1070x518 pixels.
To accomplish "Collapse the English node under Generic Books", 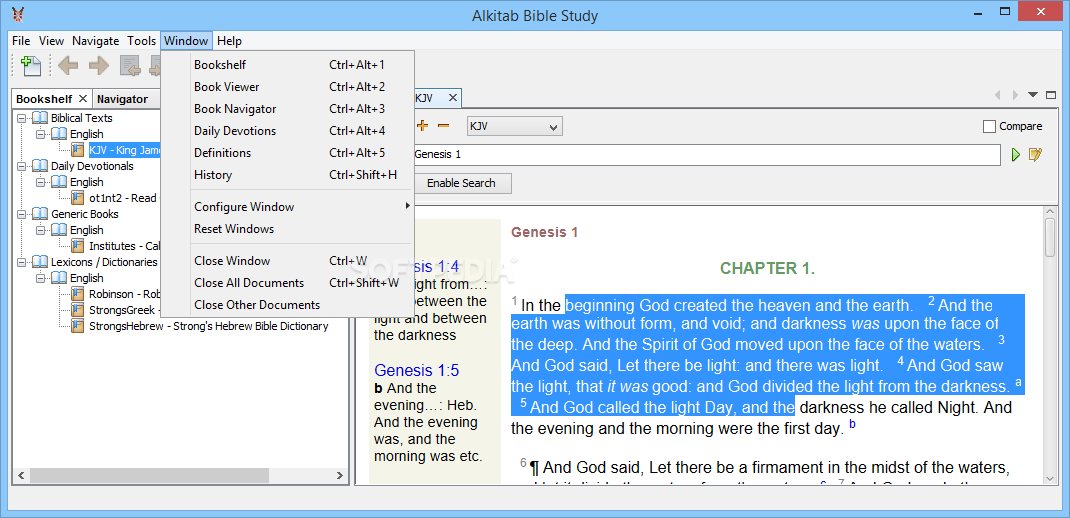I will click(x=40, y=230).
